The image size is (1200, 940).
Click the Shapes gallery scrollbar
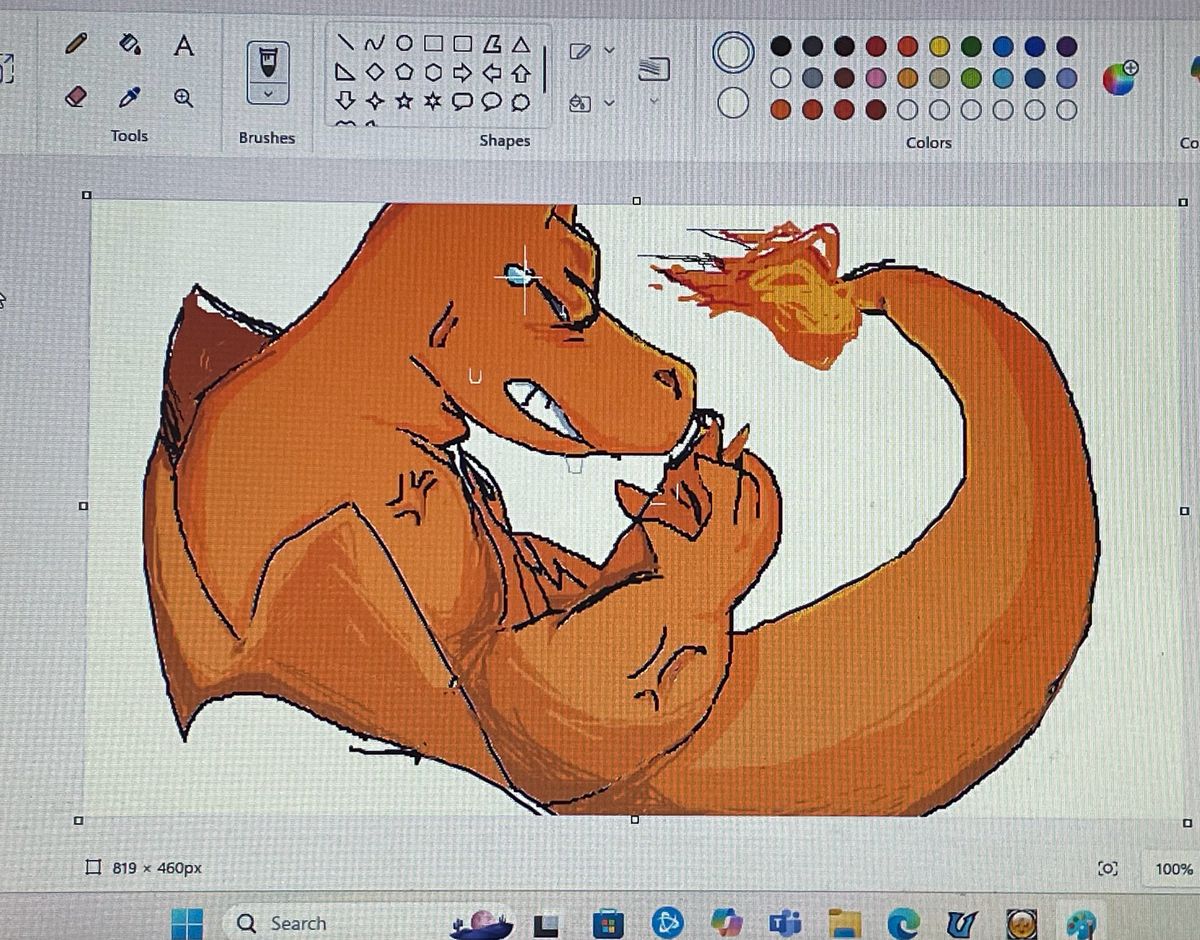pyautogui.click(x=545, y=68)
